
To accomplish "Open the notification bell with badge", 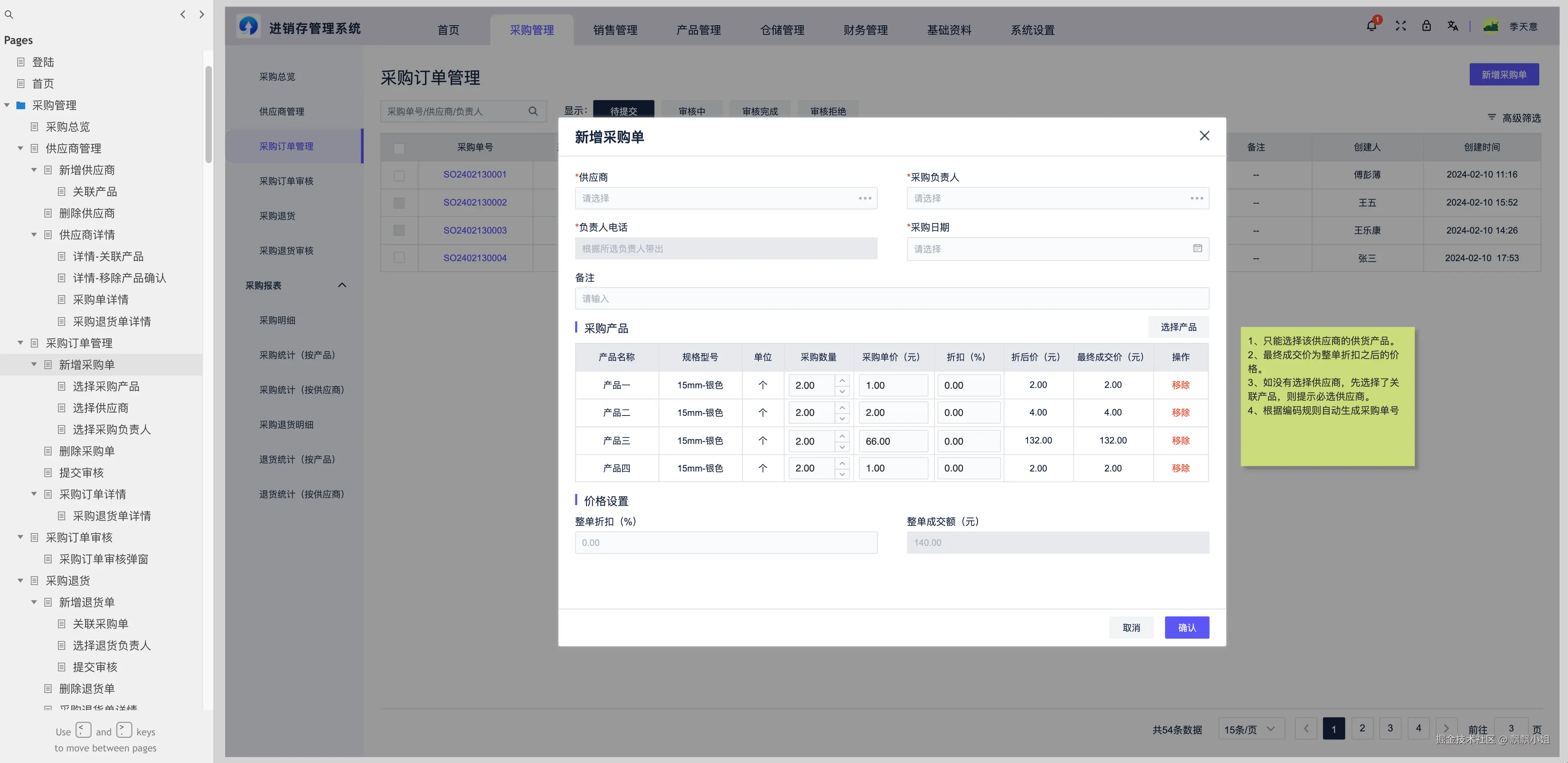I will pyautogui.click(x=1371, y=26).
